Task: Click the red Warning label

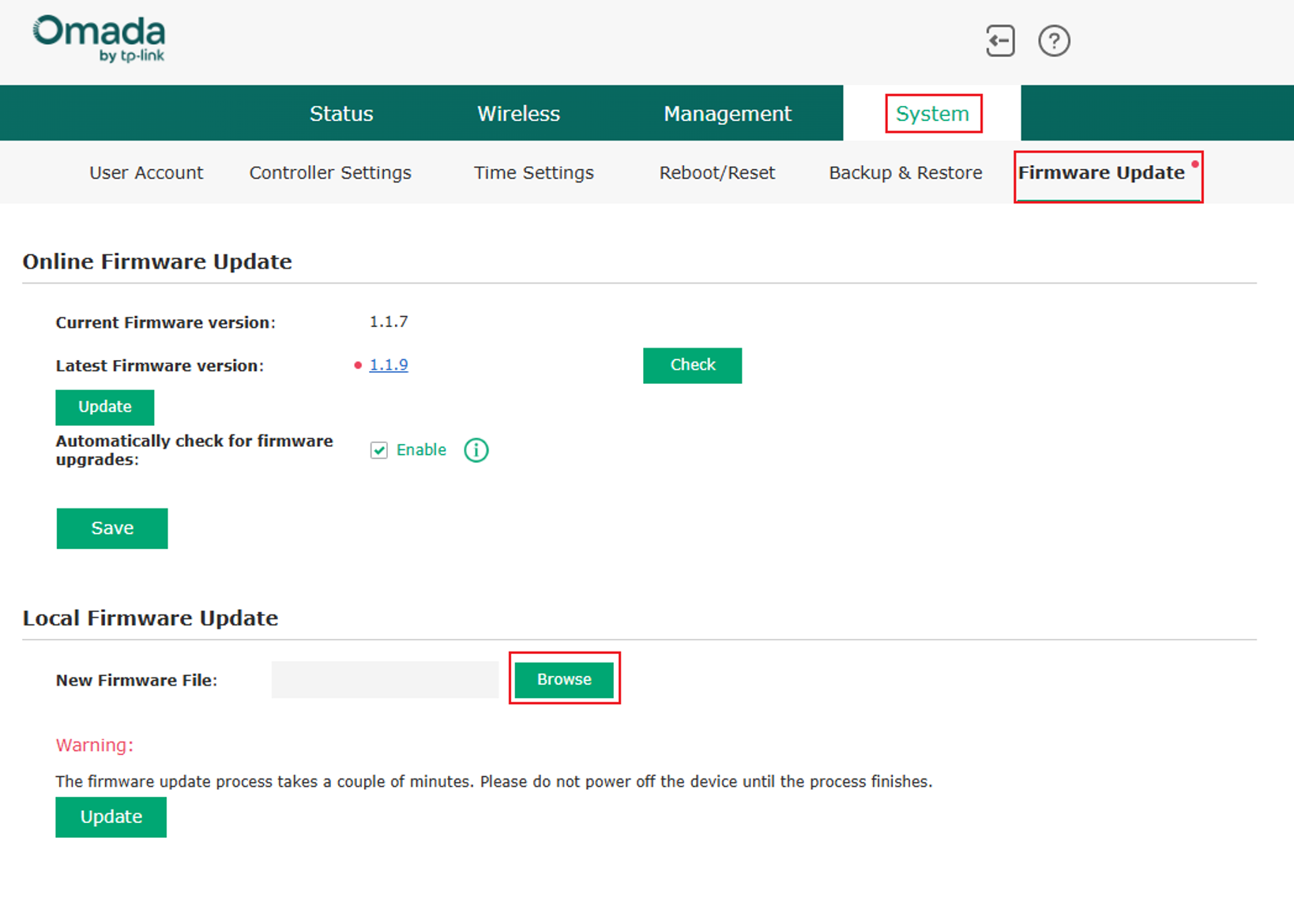Action: click(95, 746)
